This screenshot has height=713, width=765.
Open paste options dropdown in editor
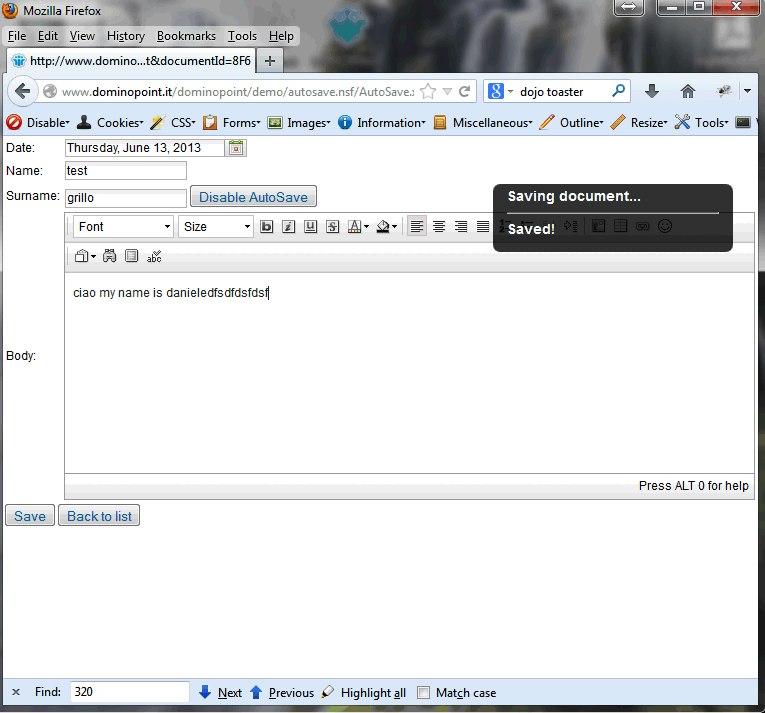coord(85,256)
